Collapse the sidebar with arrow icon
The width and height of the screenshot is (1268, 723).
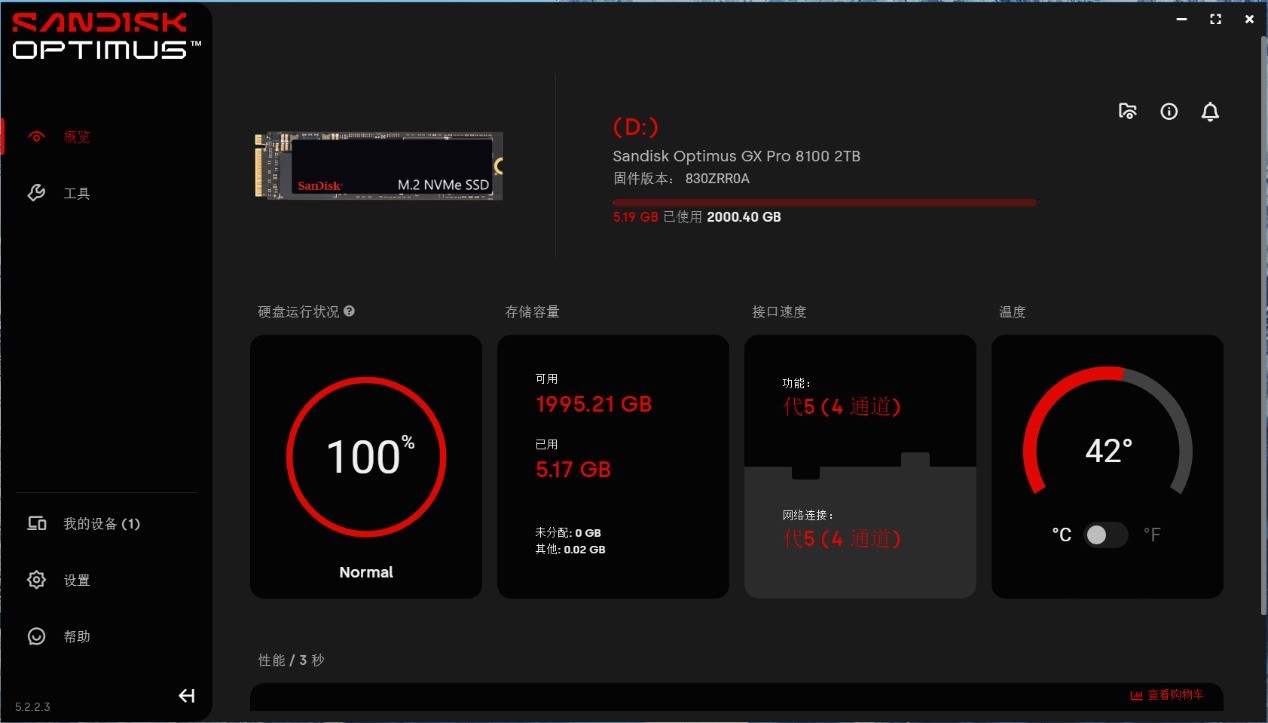[x=186, y=696]
